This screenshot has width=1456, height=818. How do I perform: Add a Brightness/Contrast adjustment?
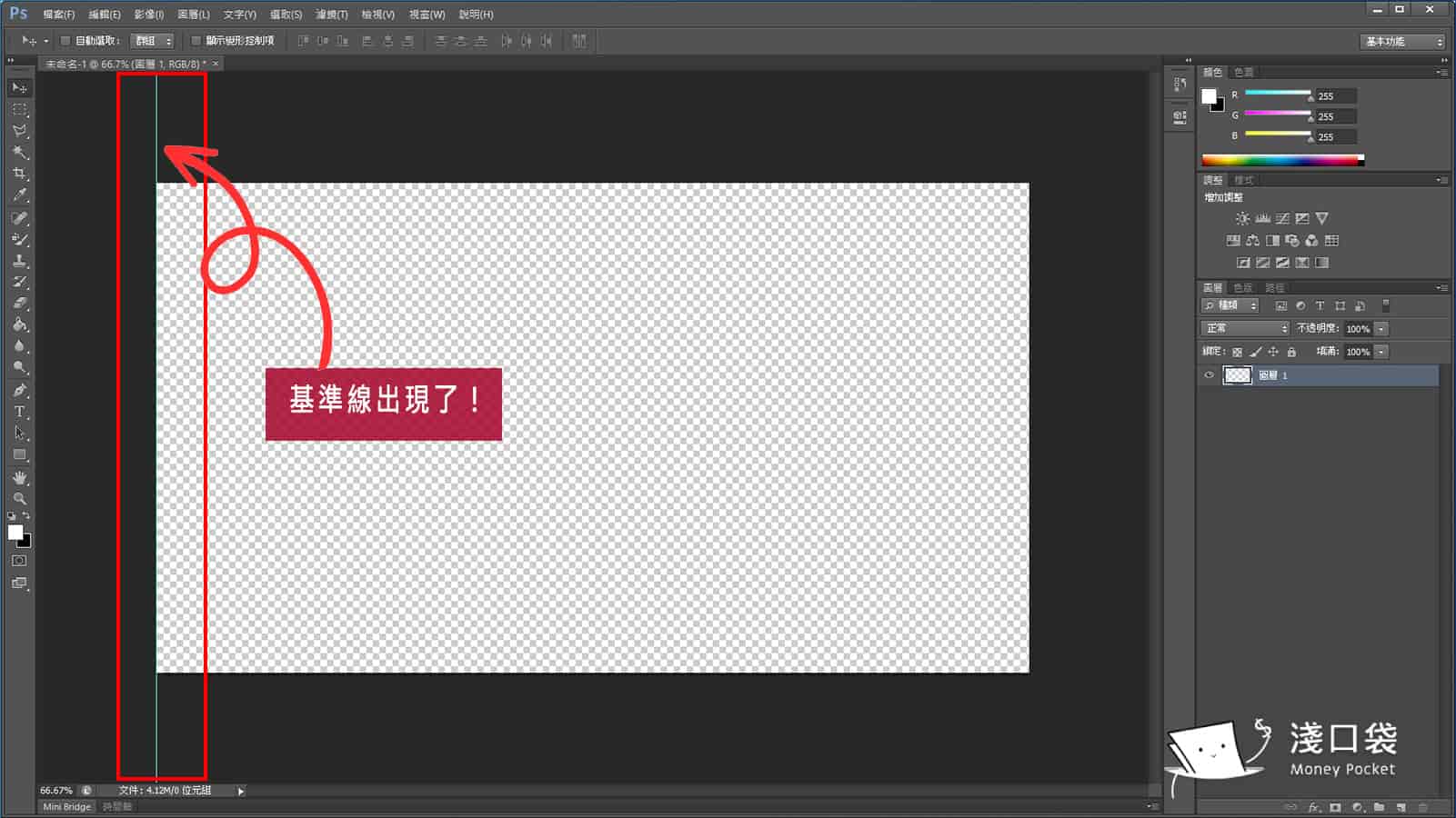(x=1241, y=218)
